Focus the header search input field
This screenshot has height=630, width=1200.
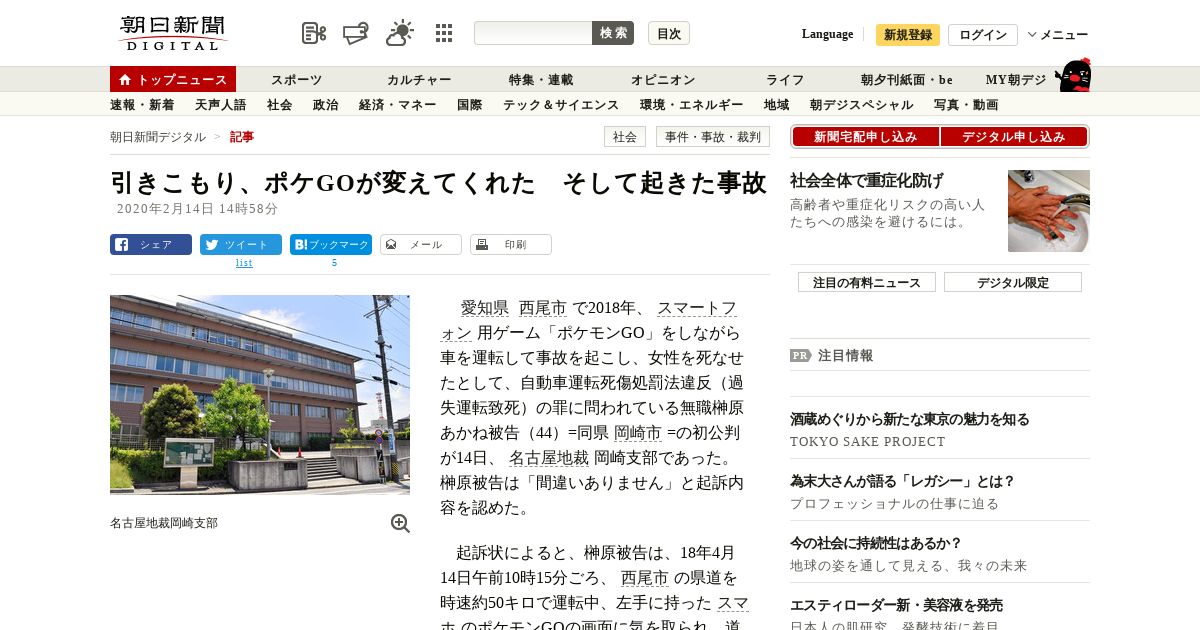coord(533,33)
